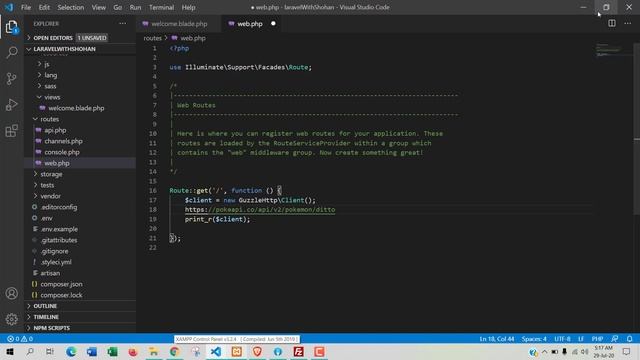The image size is (640, 360).
Task: Select the web.php editor tab
Action: coord(250,24)
